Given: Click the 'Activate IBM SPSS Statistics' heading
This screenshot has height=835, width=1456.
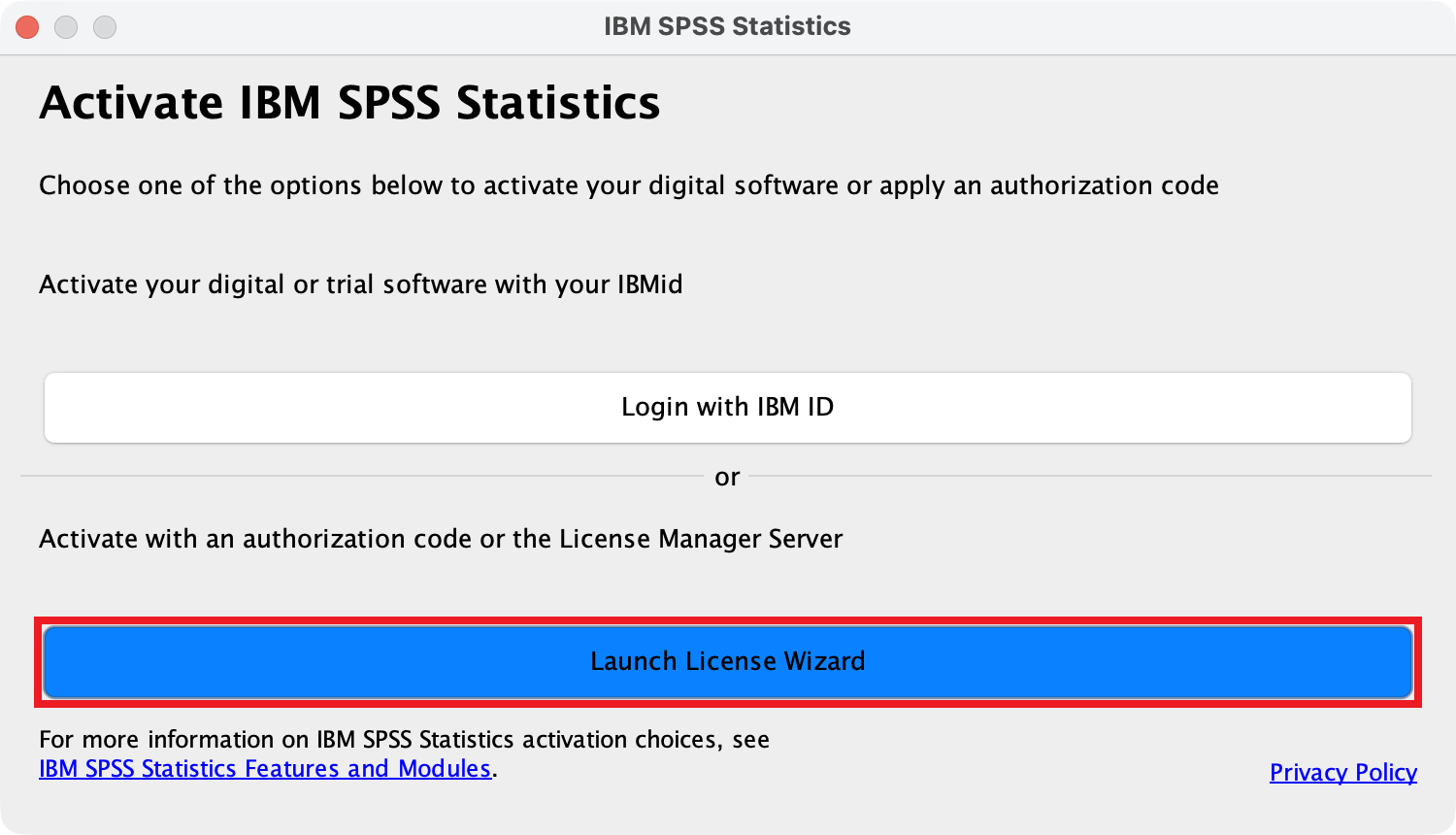Looking at the screenshot, I should (349, 103).
